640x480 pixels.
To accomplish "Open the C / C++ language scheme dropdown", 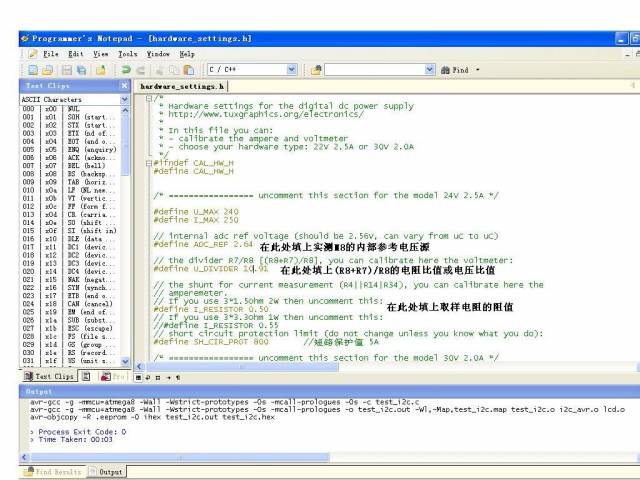I will pyautogui.click(x=291, y=70).
